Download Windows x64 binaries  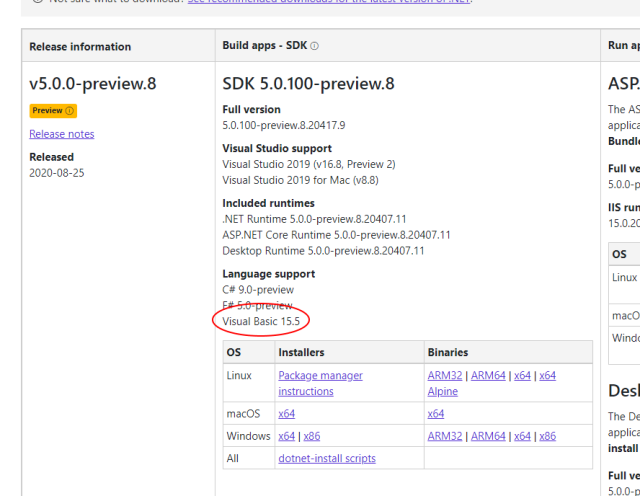point(522,436)
